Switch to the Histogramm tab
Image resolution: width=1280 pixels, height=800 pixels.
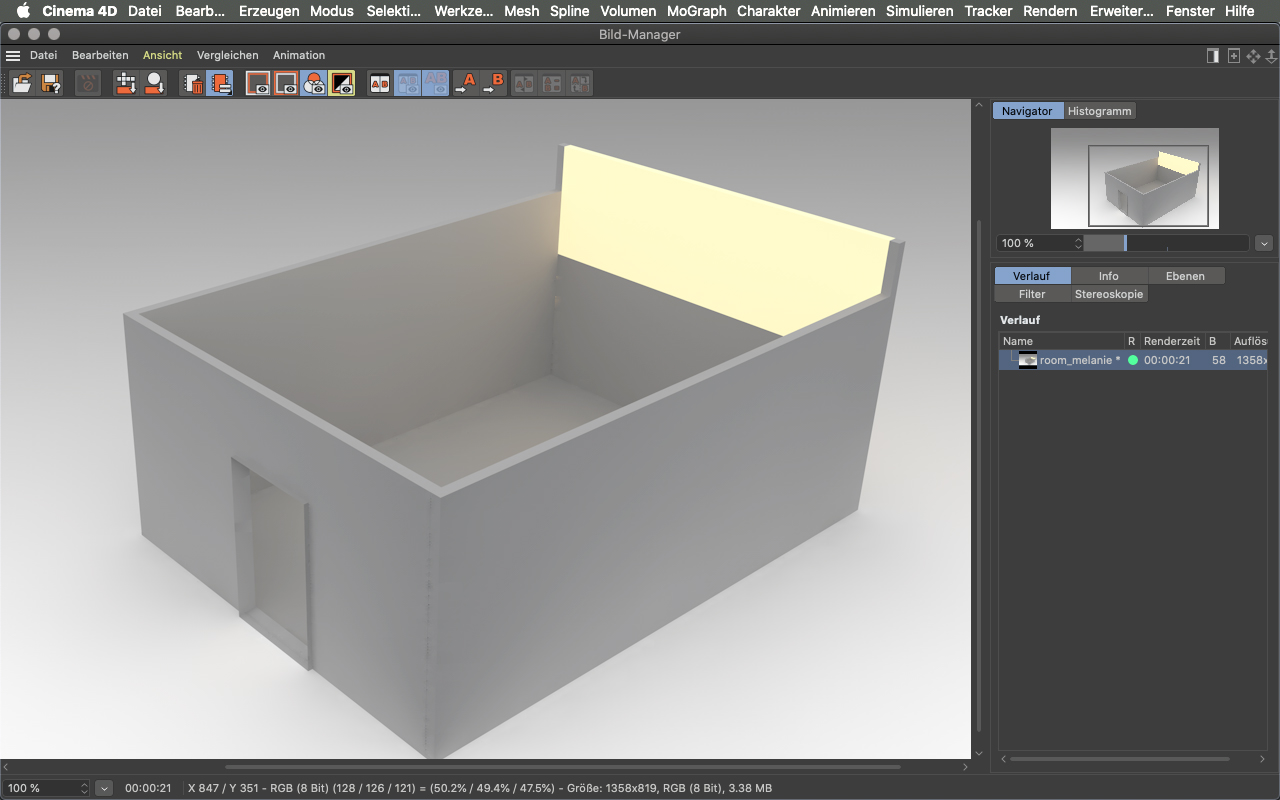pyautogui.click(x=1099, y=111)
